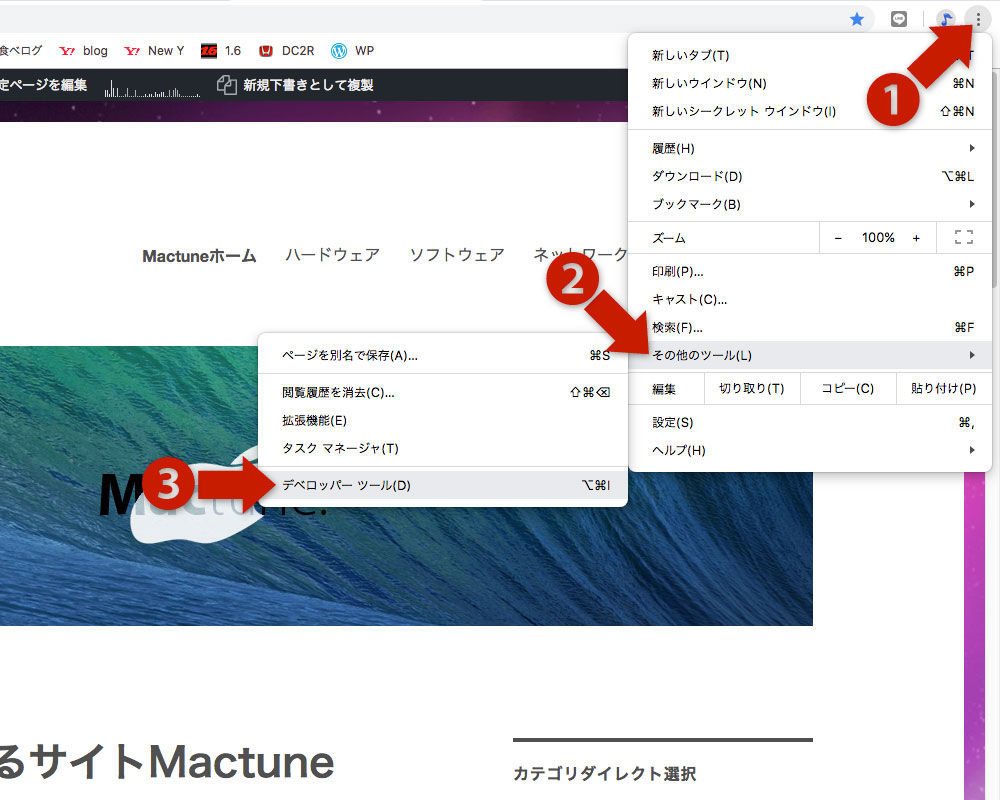Increase zoom with the plus button
Image resolution: width=1000 pixels, height=800 pixels.
(x=916, y=238)
